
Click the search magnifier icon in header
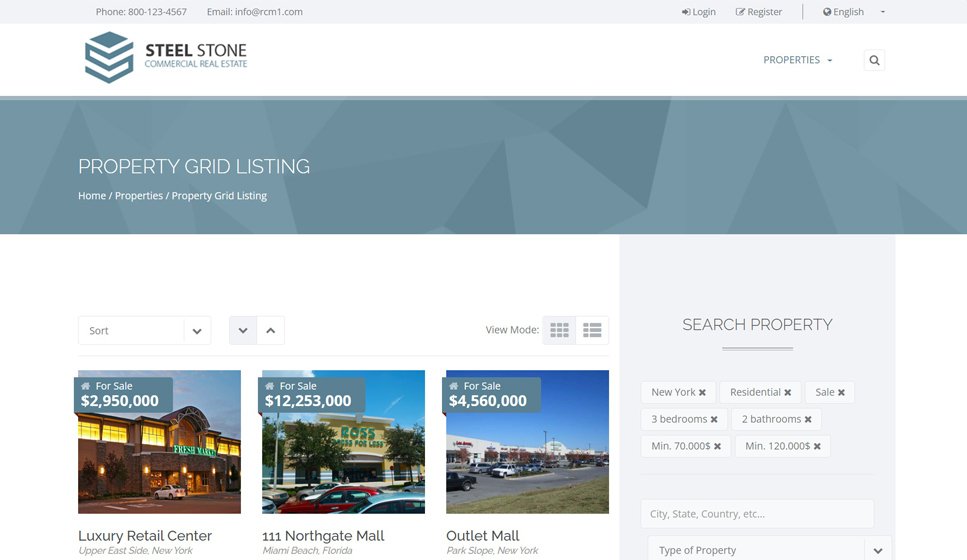point(874,60)
